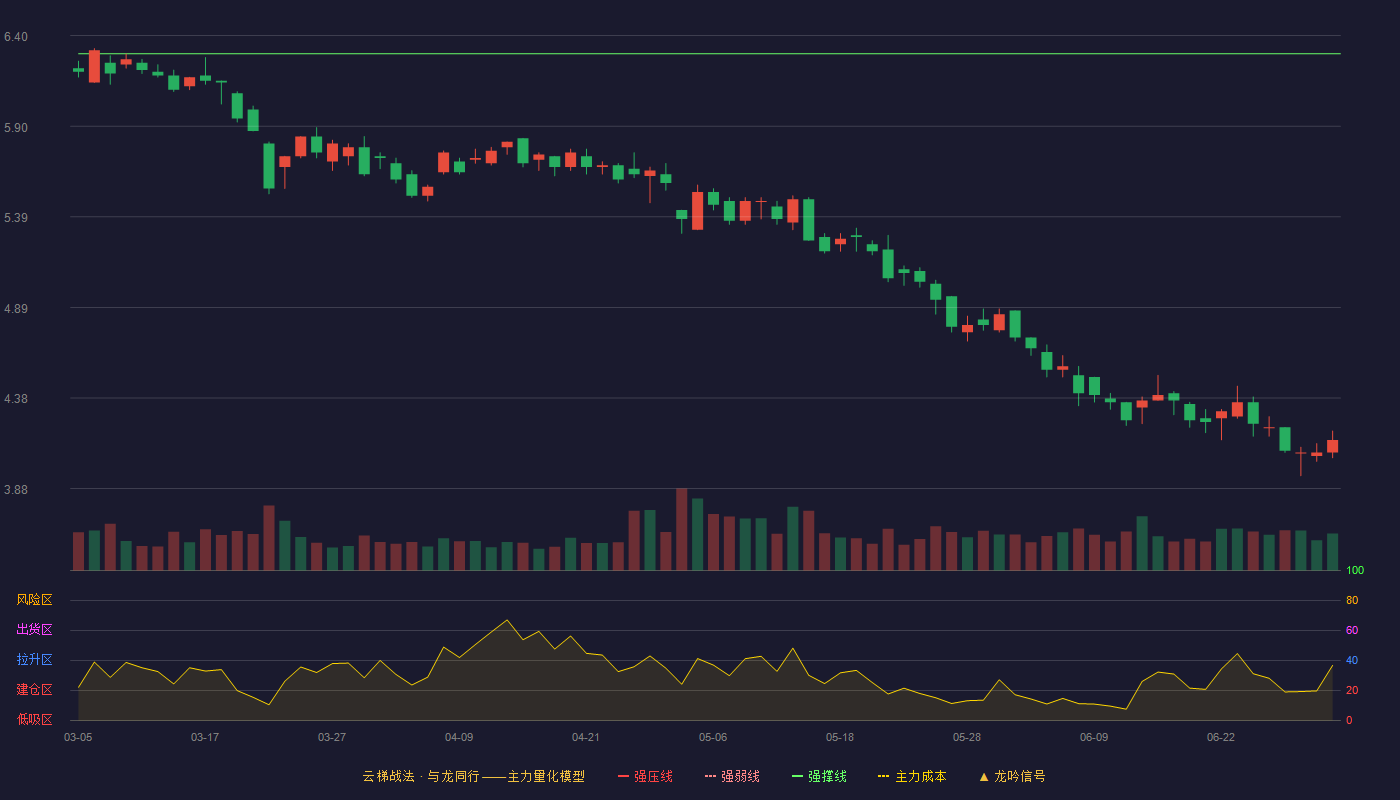1400x800 pixels.
Task: Click the 低吸区 zone label
Action: 34,719
